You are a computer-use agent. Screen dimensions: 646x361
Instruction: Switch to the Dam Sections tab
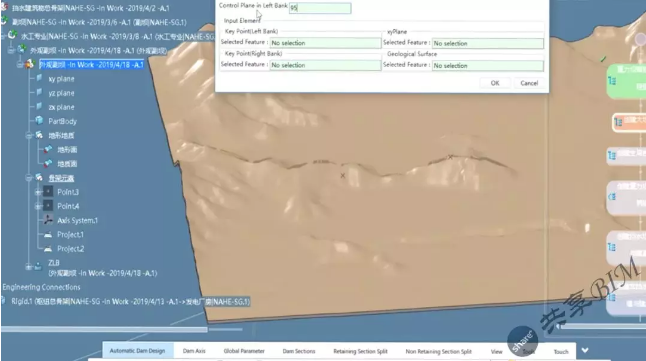pos(299,351)
